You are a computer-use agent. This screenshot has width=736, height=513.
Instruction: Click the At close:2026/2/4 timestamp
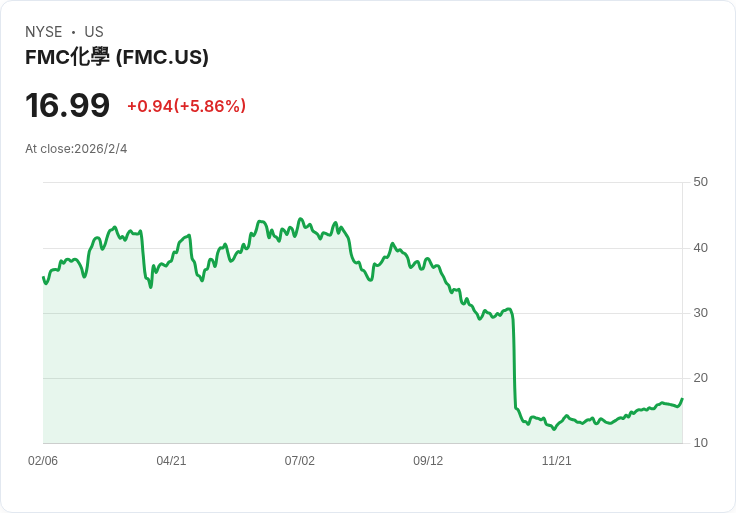tap(76, 149)
